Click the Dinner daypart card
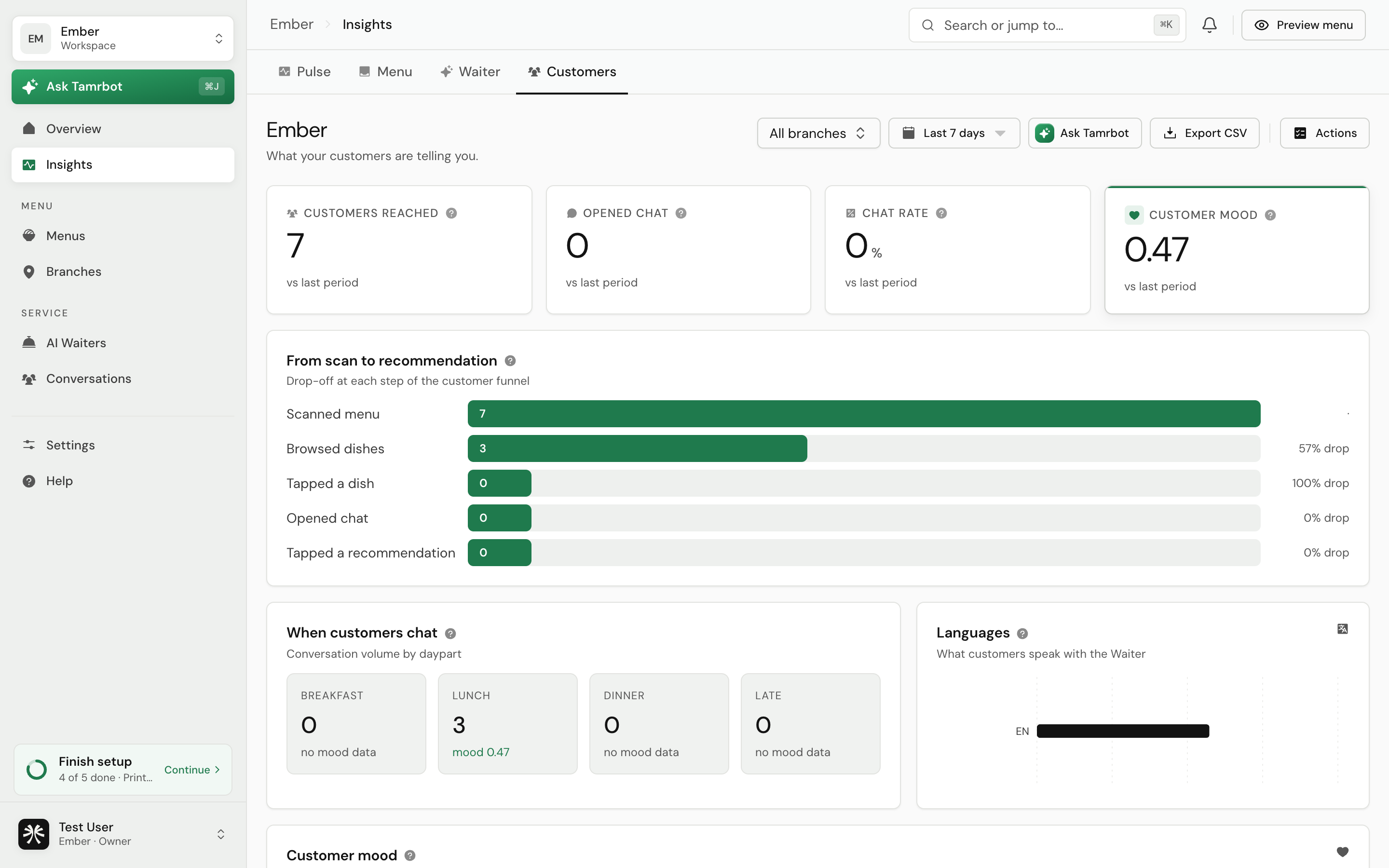1389x868 pixels. pos(659,724)
